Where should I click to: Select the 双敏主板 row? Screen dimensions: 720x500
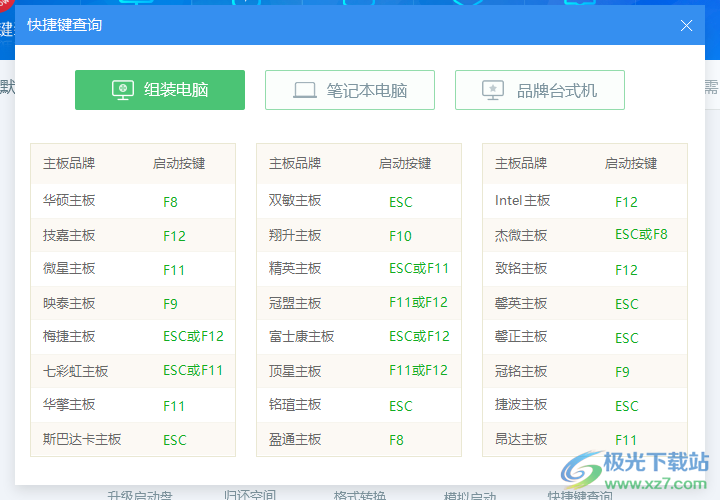295,201
